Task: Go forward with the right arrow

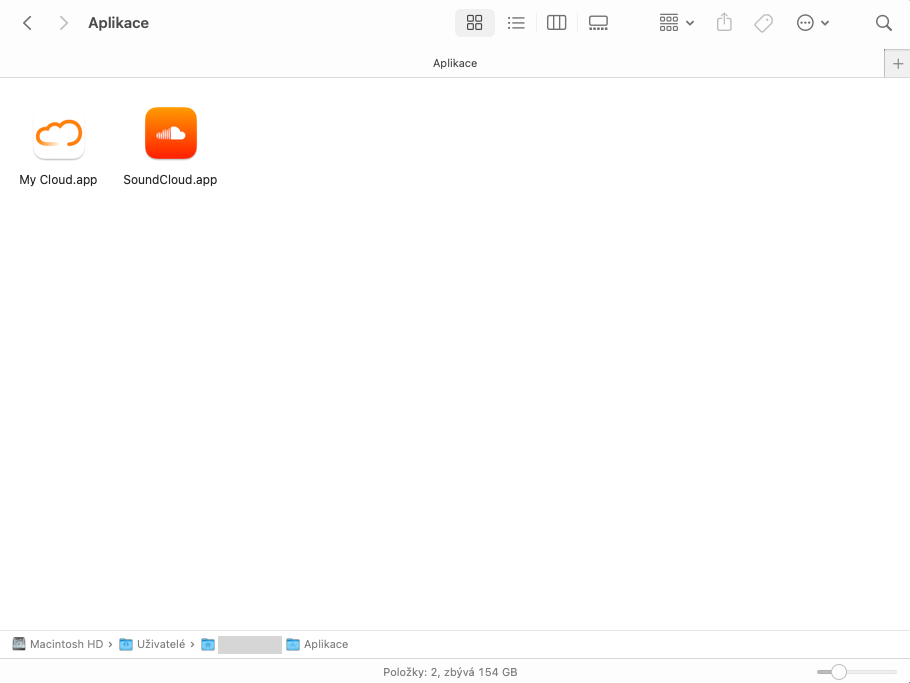Action: tap(64, 23)
